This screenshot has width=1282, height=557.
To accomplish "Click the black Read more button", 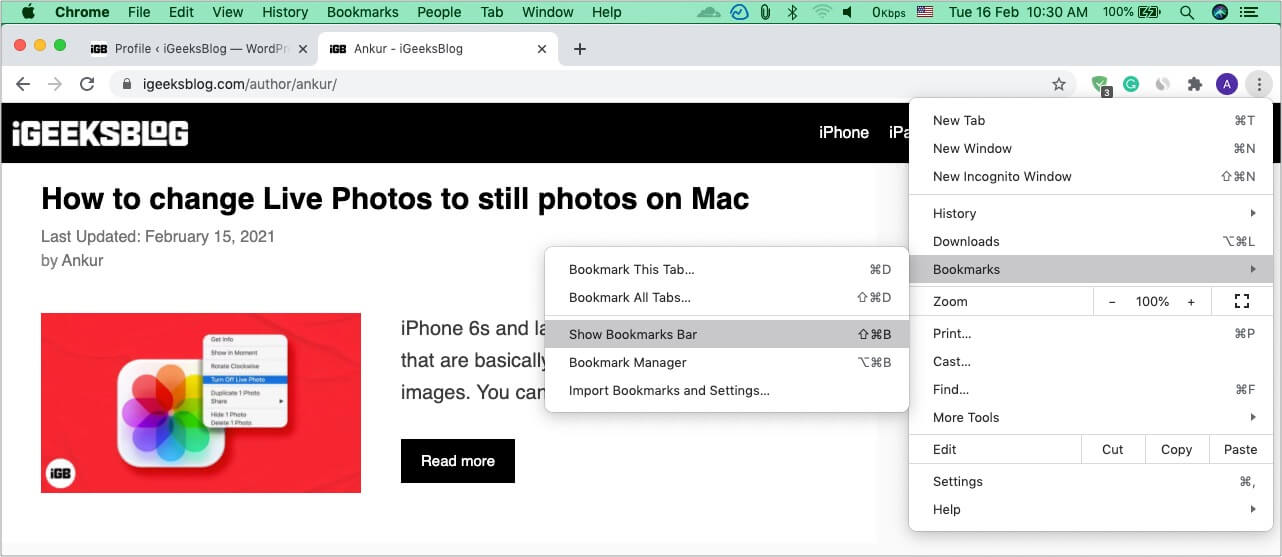I will pos(458,461).
